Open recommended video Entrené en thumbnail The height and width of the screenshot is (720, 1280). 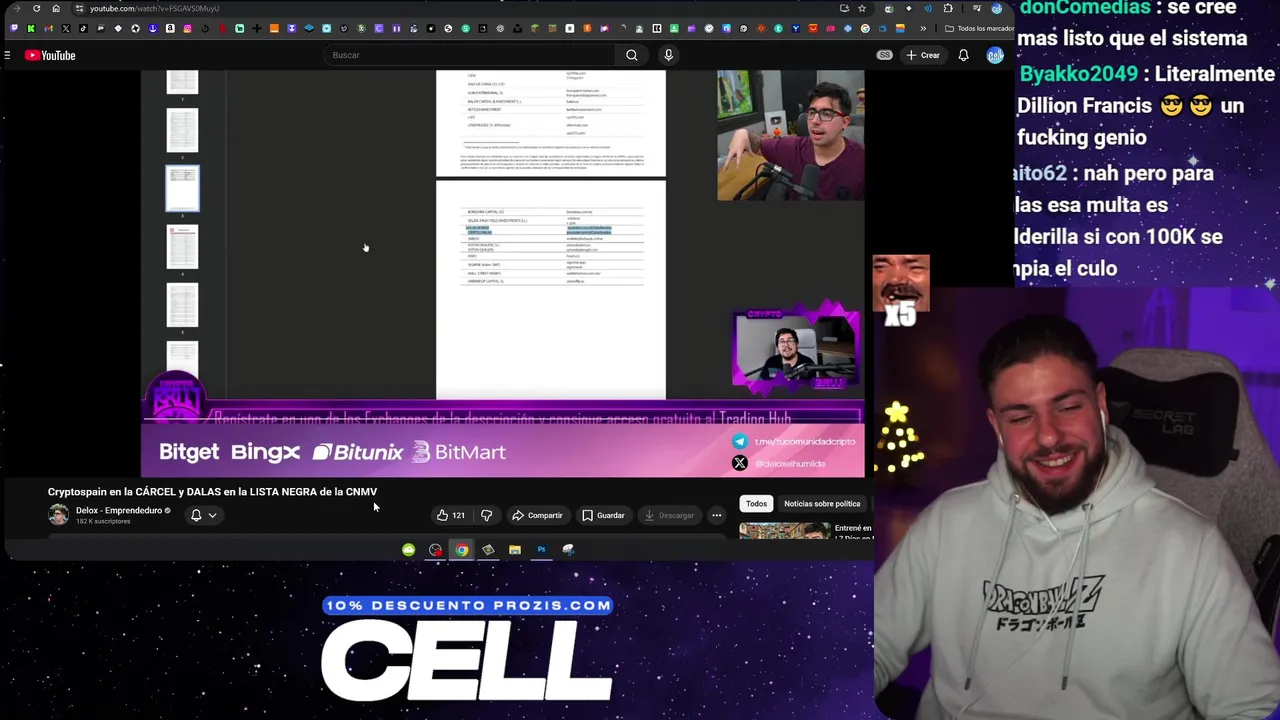(785, 531)
